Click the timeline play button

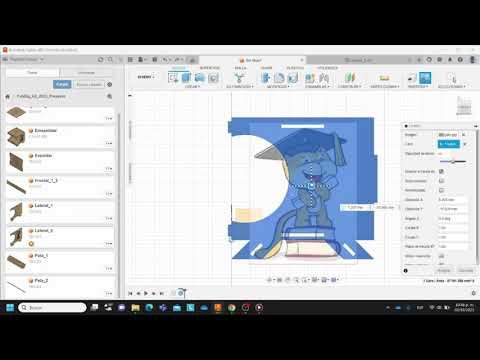coord(146,293)
